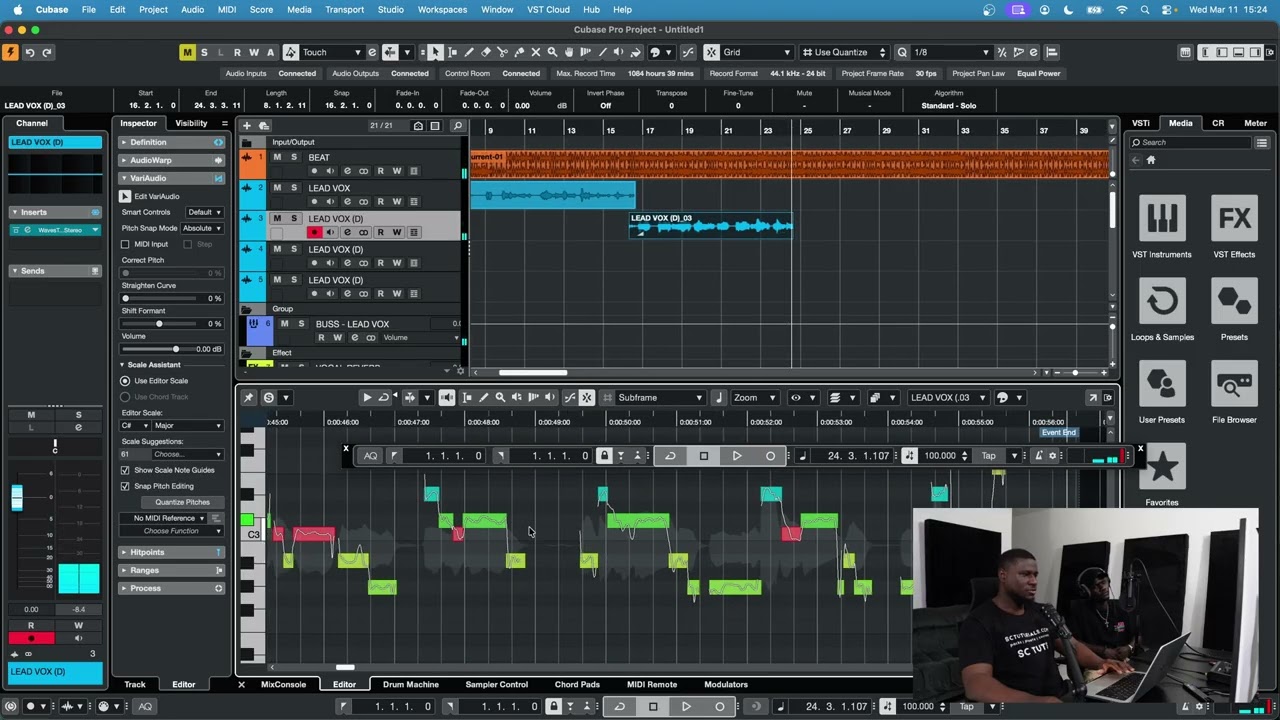Switch to the Chord Pads tab
This screenshot has width=1280, height=720.
[x=577, y=685]
